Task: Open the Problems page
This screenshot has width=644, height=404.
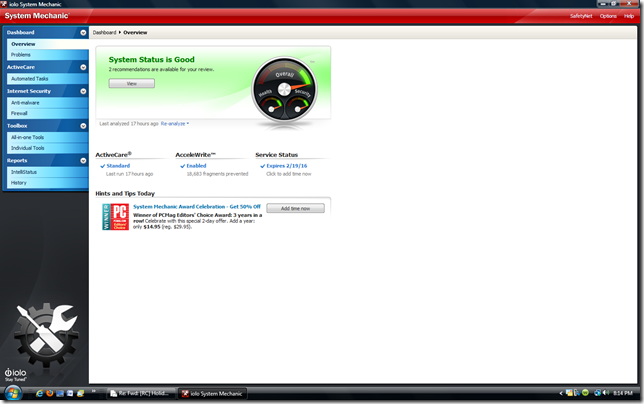Action: point(47,55)
